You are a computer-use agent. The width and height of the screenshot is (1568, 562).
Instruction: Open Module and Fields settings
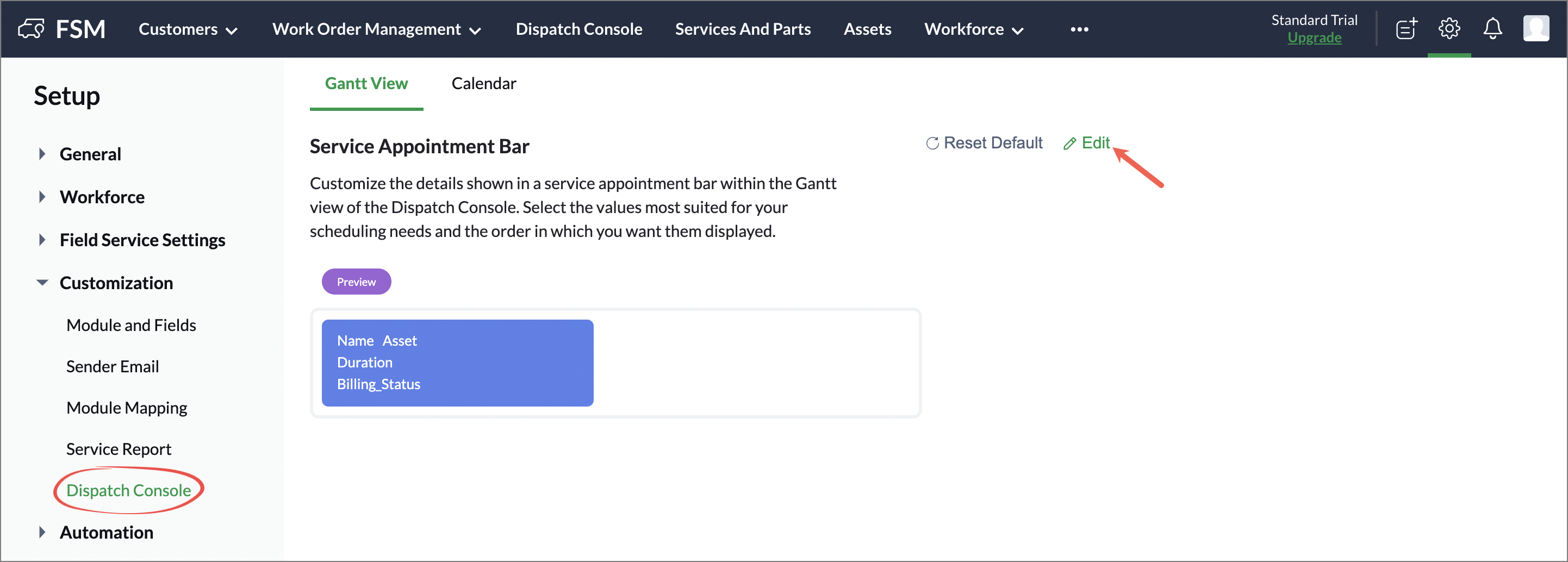[131, 325]
